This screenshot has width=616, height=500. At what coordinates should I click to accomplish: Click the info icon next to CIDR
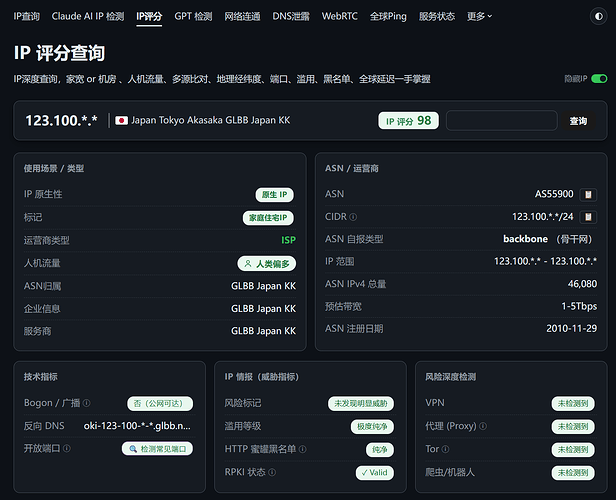(x=353, y=217)
